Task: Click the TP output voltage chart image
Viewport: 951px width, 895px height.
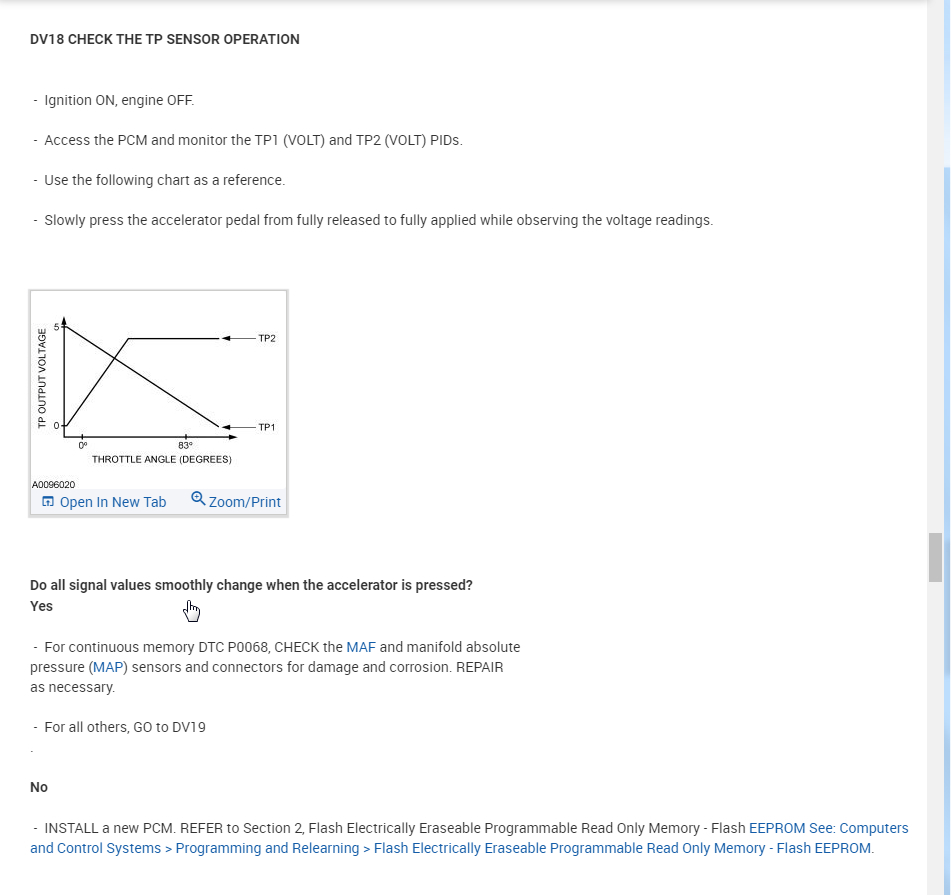Action: [x=158, y=390]
